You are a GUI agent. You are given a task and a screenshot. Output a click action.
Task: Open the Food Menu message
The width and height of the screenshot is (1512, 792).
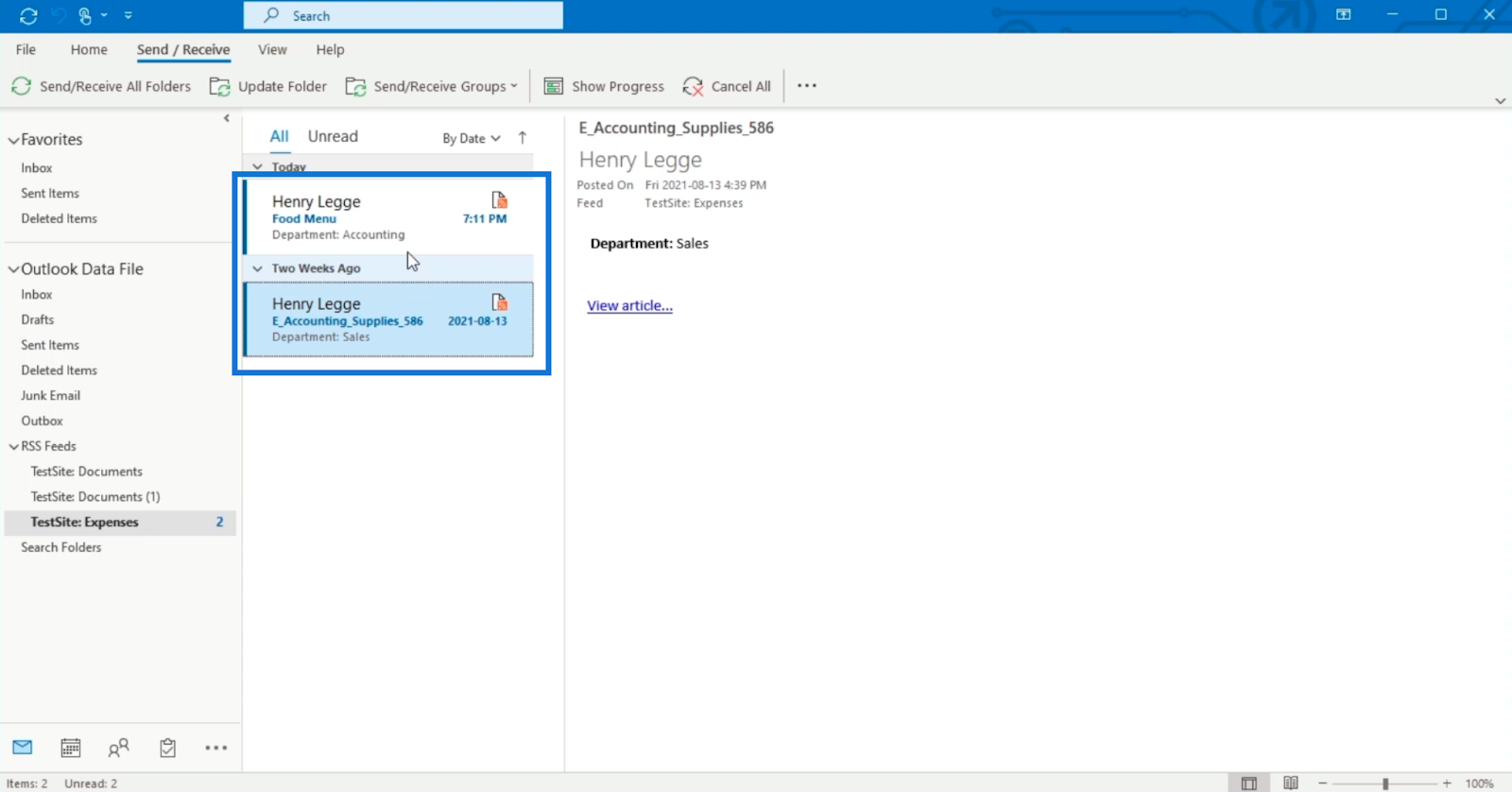coord(388,217)
